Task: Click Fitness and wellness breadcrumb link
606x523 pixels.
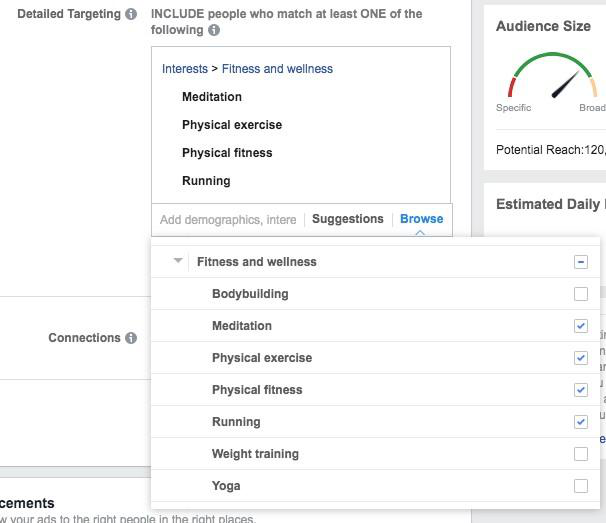Action: pos(277,69)
